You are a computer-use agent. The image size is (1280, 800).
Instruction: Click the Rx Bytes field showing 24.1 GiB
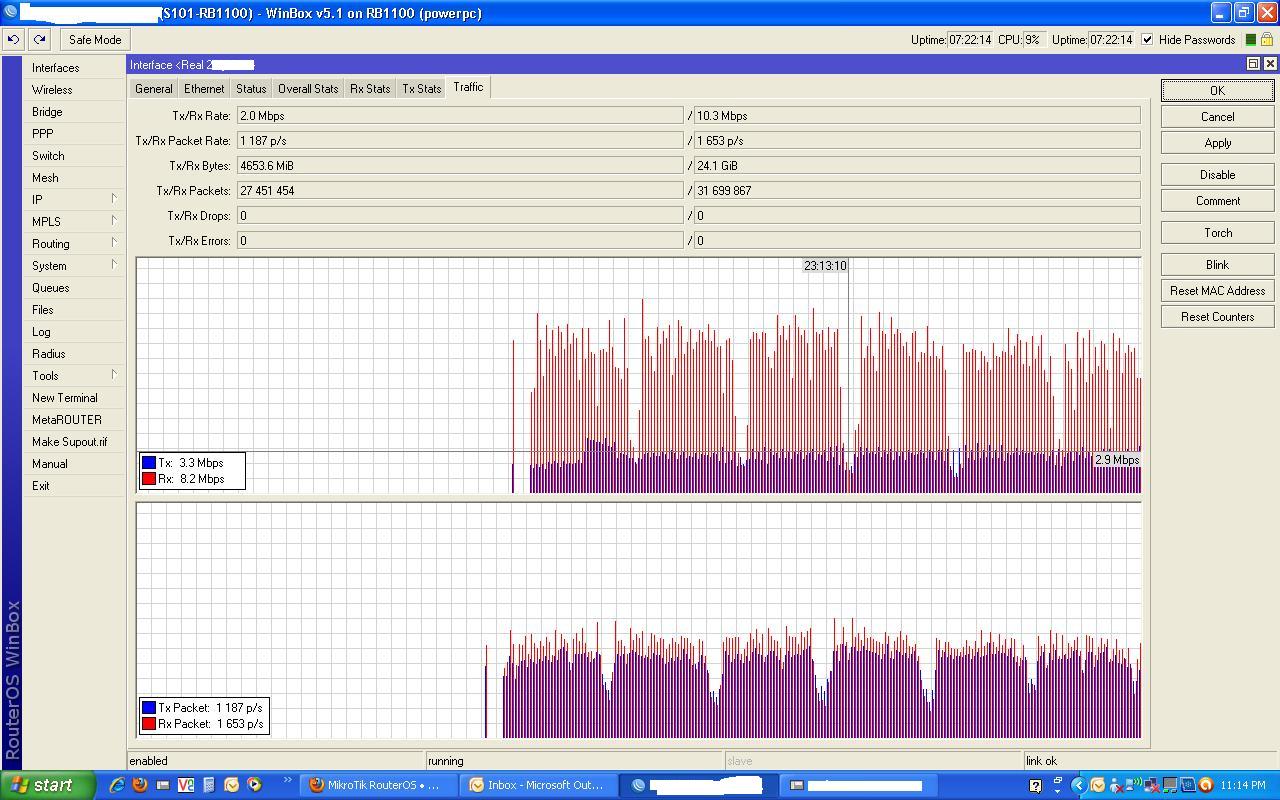click(917, 166)
